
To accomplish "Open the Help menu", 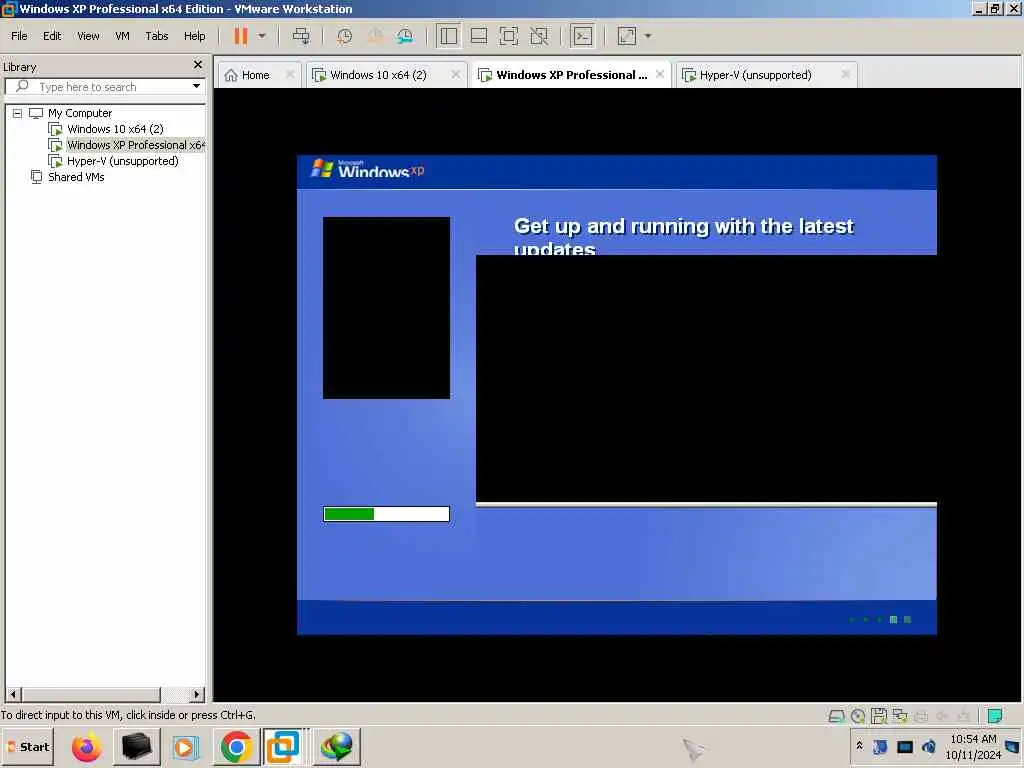I will click(195, 36).
